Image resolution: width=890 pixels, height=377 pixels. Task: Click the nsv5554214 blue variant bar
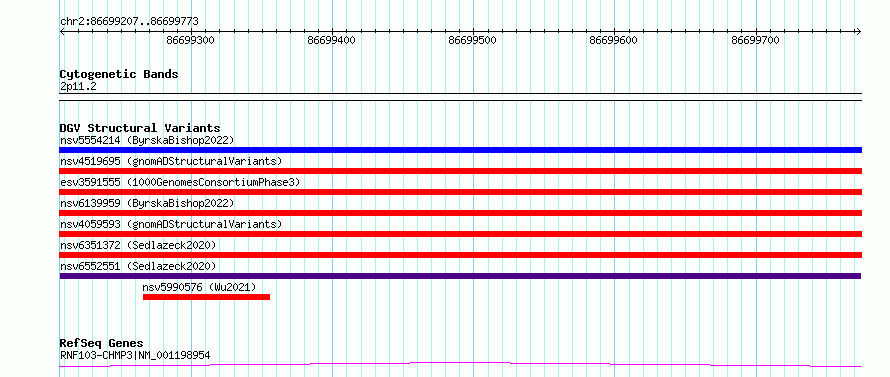coord(460,150)
